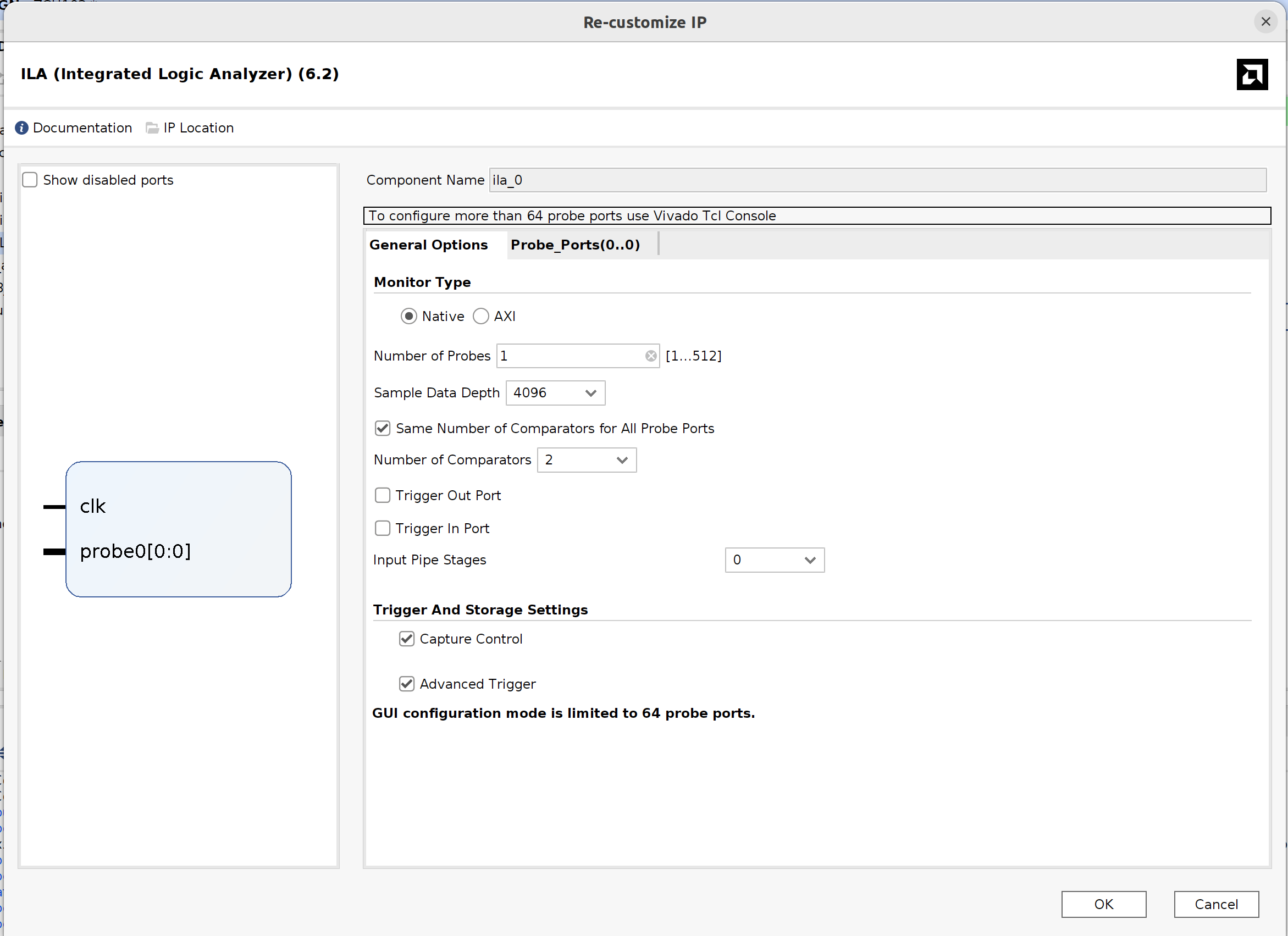The height and width of the screenshot is (936, 1288).
Task: Select the ILA block symbol in the preview
Action: pyautogui.click(x=178, y=529)
